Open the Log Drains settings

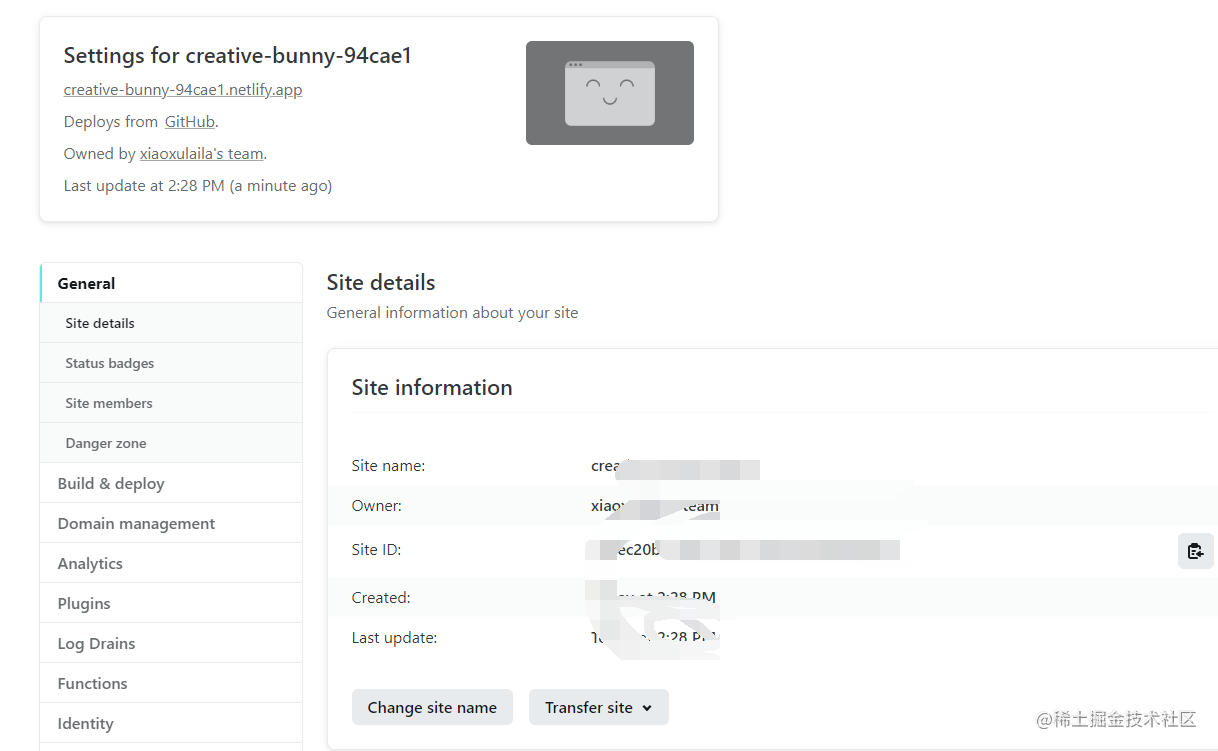(x=171, y=643)
